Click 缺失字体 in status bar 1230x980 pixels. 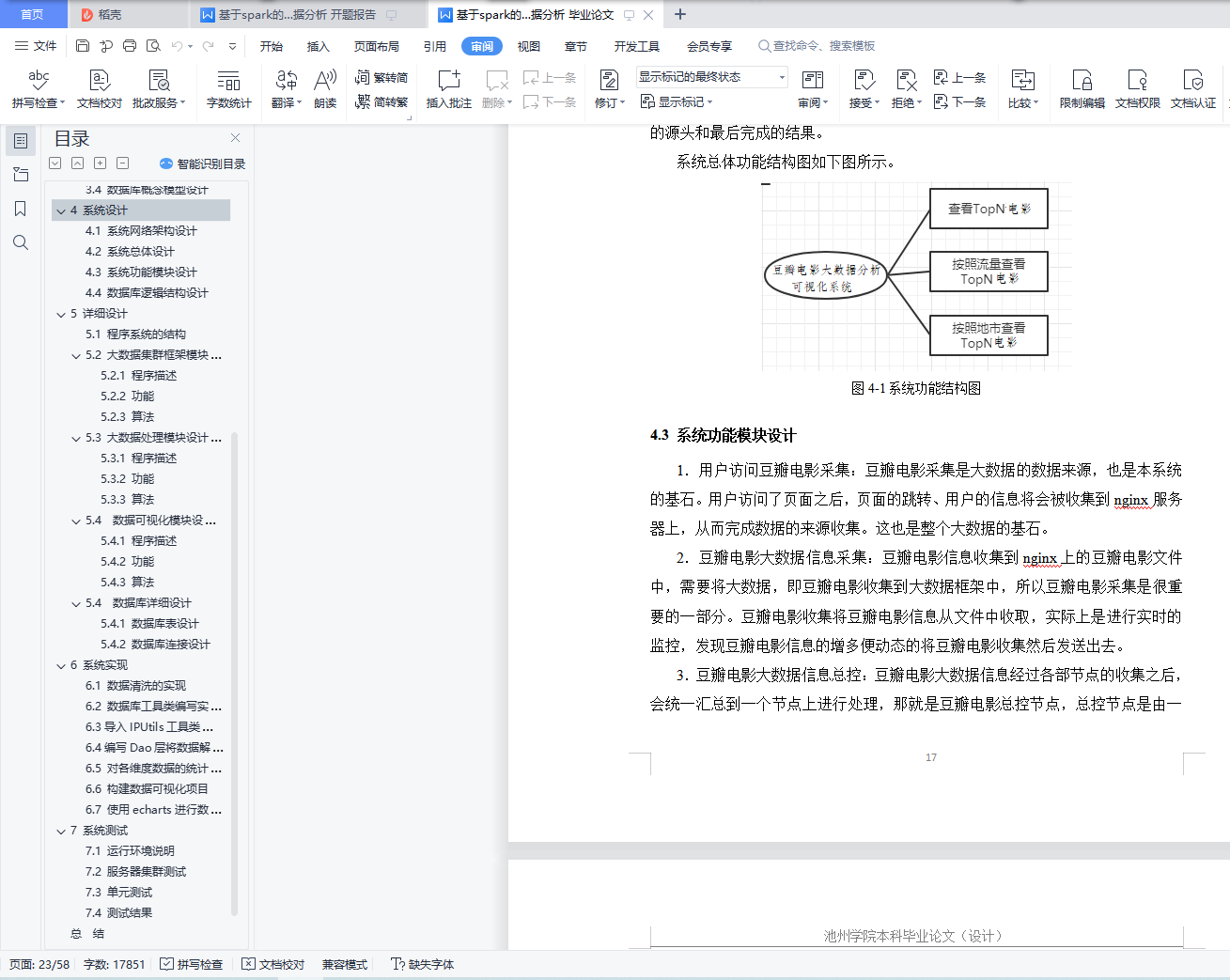click(x=423, y=964)
